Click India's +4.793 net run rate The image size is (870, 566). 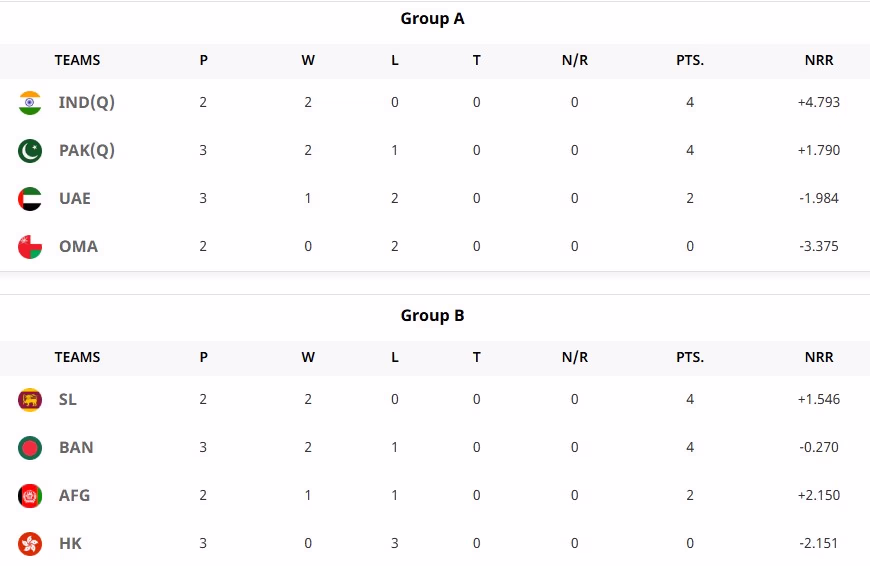point(819,102)
